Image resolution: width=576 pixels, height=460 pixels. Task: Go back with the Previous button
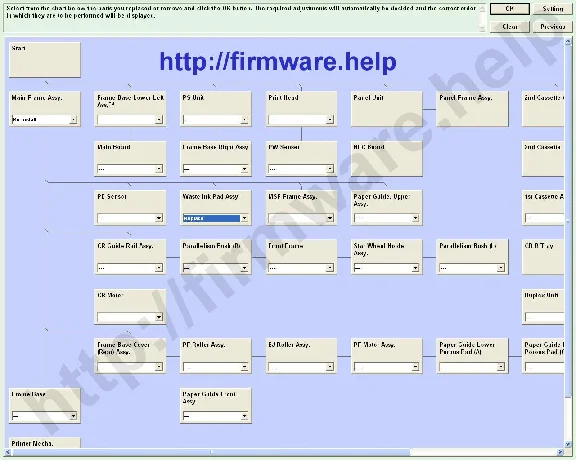tap(552, 26)
